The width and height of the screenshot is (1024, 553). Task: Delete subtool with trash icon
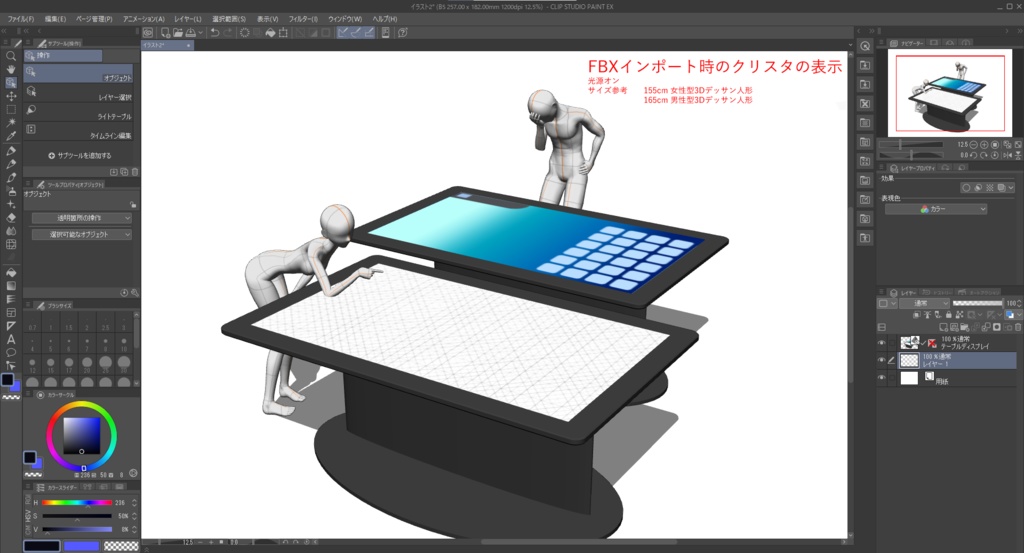tap(135, 172)
